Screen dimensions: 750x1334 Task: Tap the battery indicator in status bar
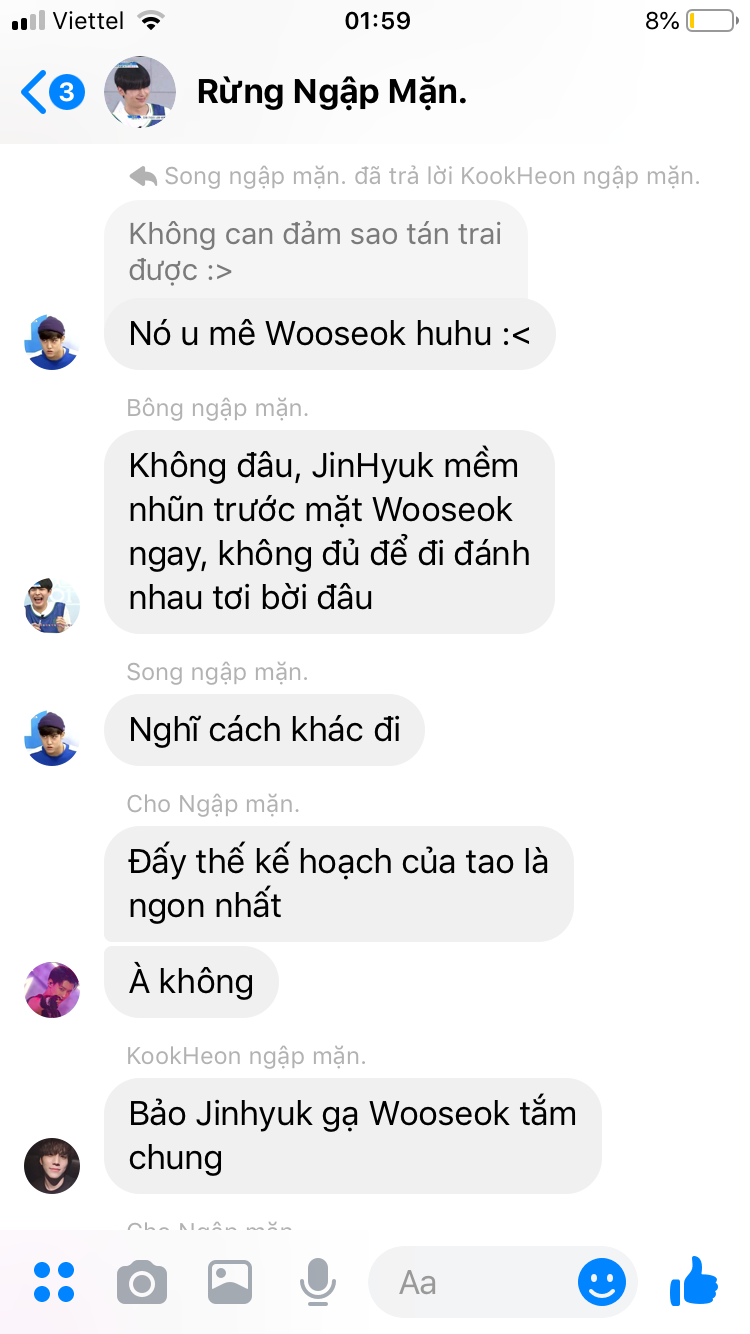click(710, 21)
